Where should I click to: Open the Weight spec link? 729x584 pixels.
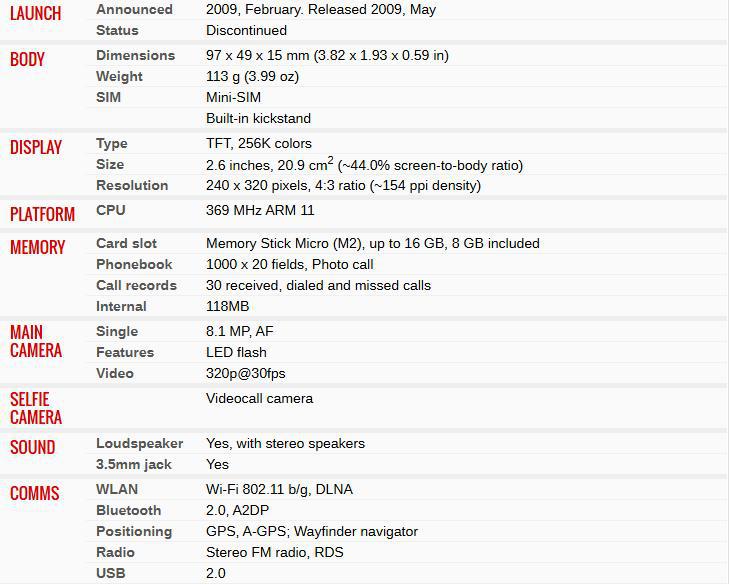click(120, 76)
